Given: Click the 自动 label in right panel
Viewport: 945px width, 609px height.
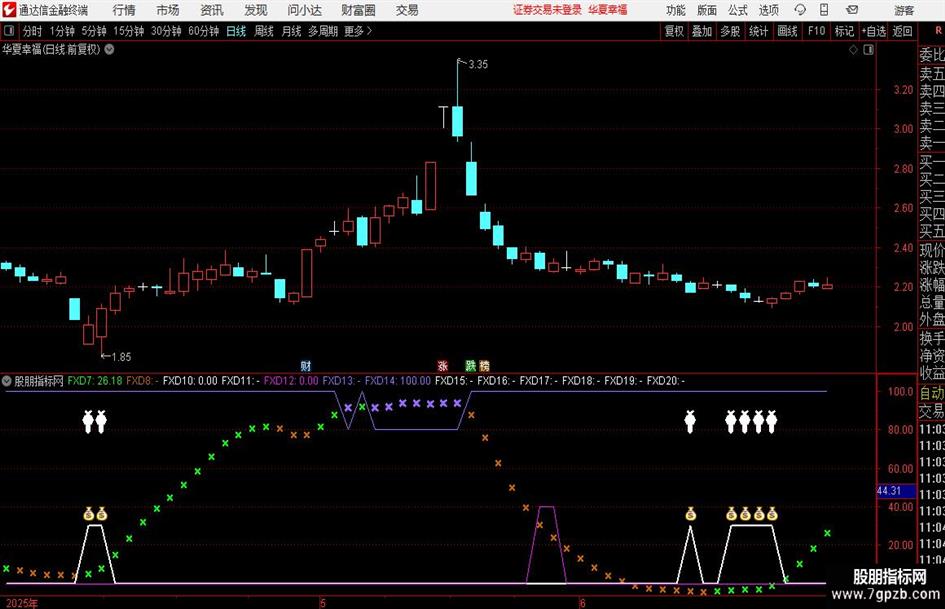Looking at the screenshot, I should (932, 393).
